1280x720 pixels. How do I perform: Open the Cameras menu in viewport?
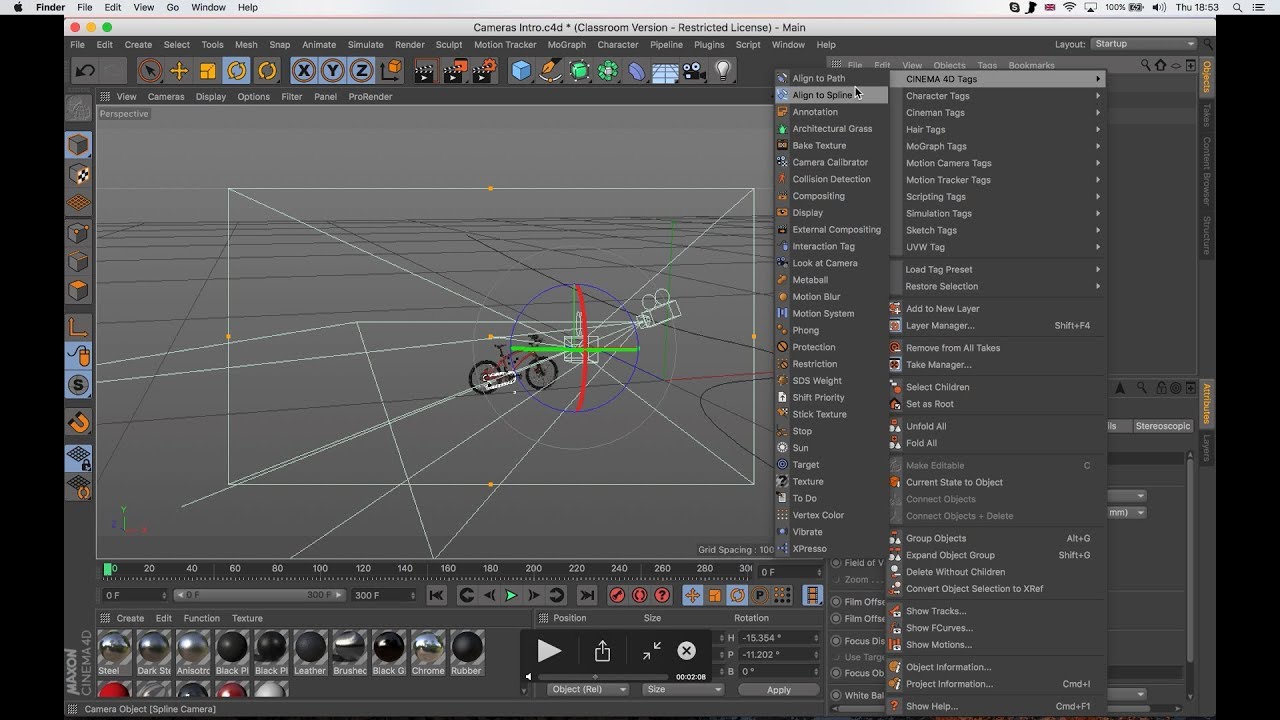point(166,97)
